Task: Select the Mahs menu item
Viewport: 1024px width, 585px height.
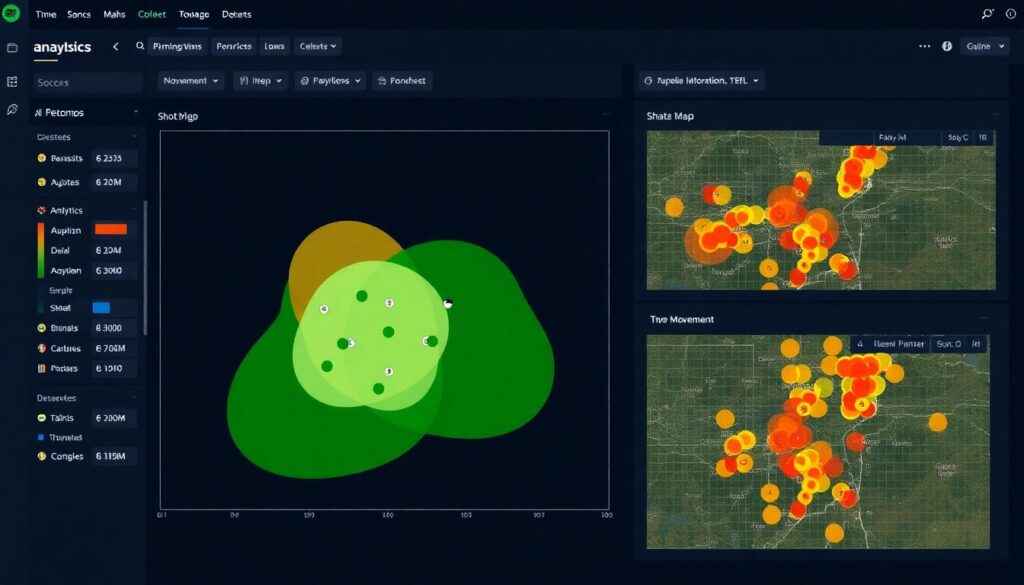Action: 114,15
